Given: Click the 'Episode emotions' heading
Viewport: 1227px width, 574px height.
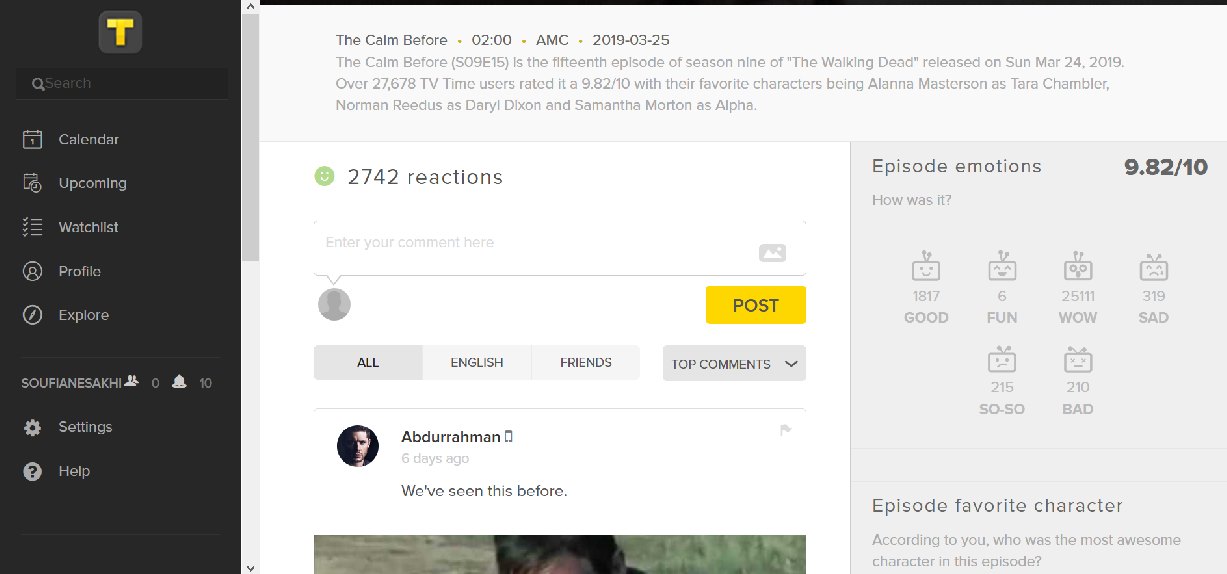Looking at the screenshot, I should click(x=957, y=167).
